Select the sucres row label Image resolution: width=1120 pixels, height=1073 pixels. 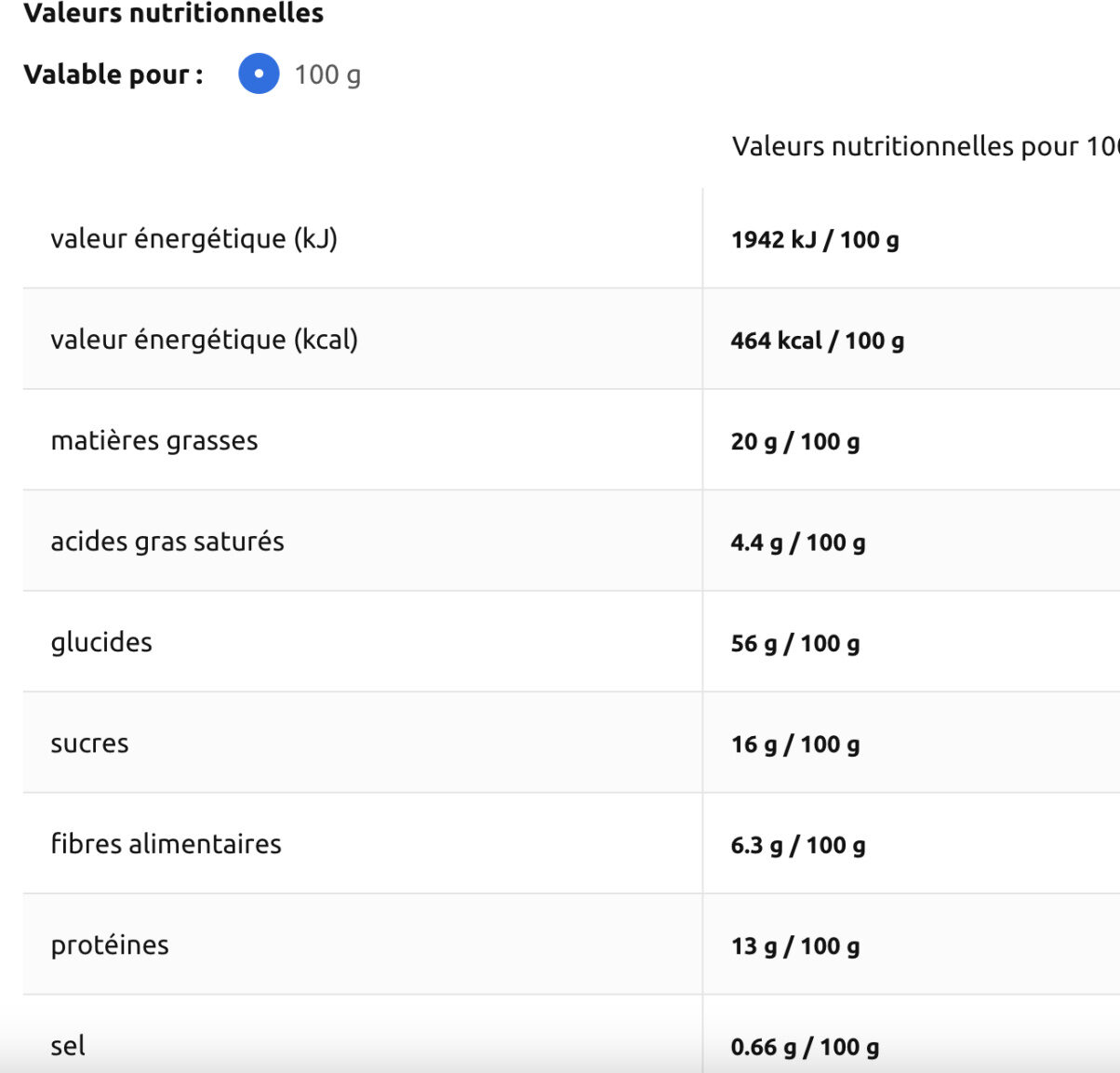89,744
